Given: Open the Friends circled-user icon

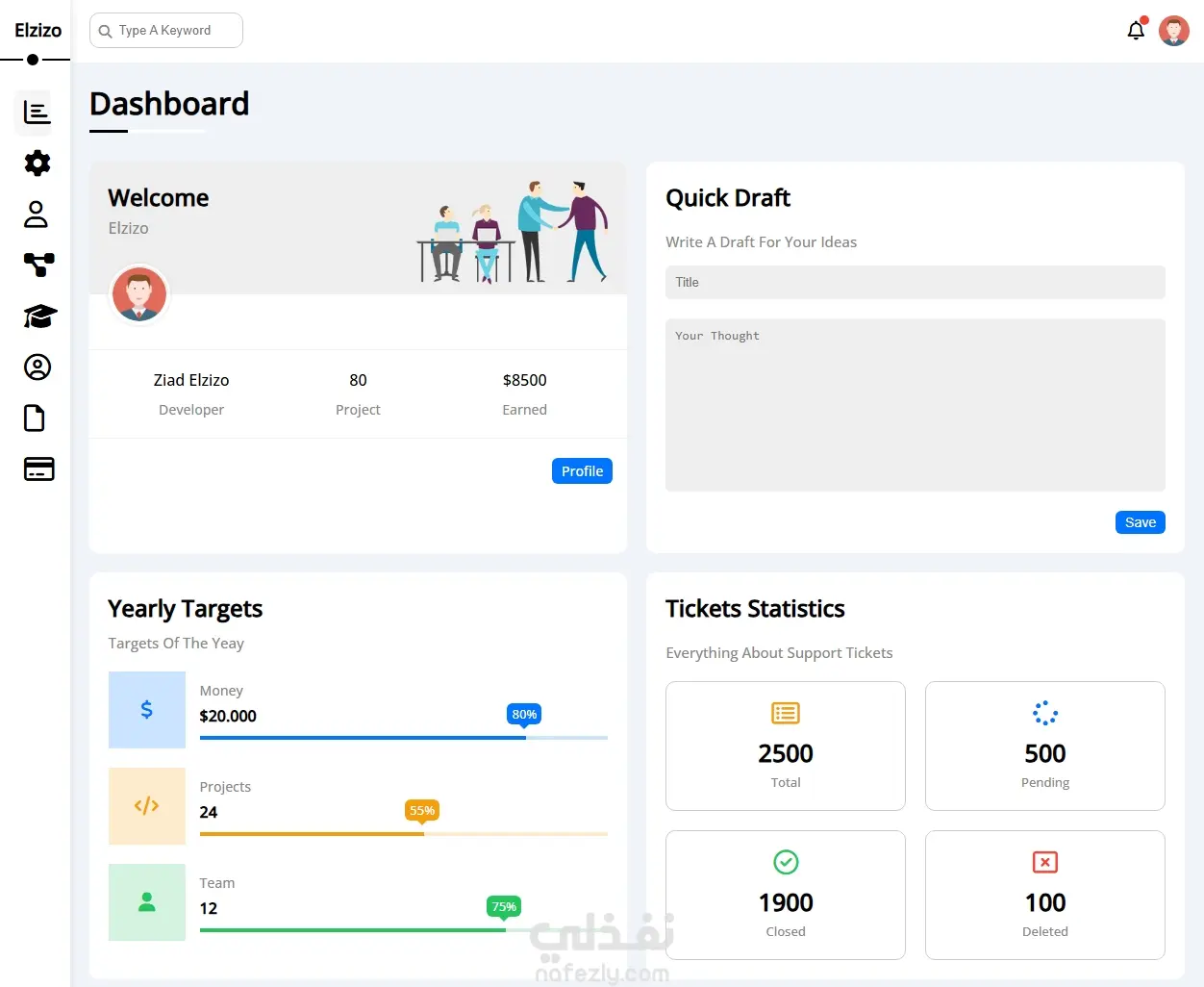Looking at the screenshot, I should click(x=38, y=367).
